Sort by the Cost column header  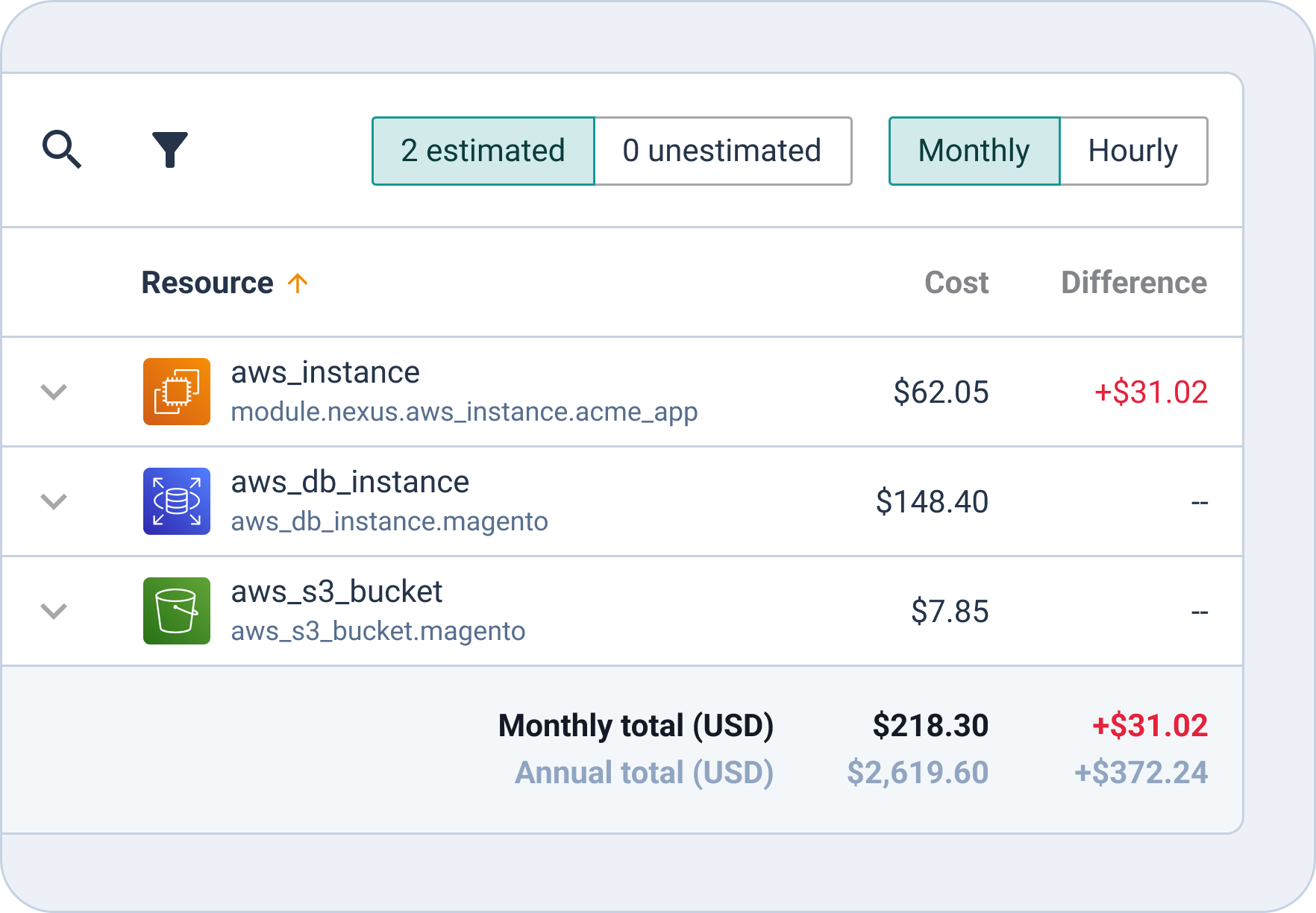[956, 283]
